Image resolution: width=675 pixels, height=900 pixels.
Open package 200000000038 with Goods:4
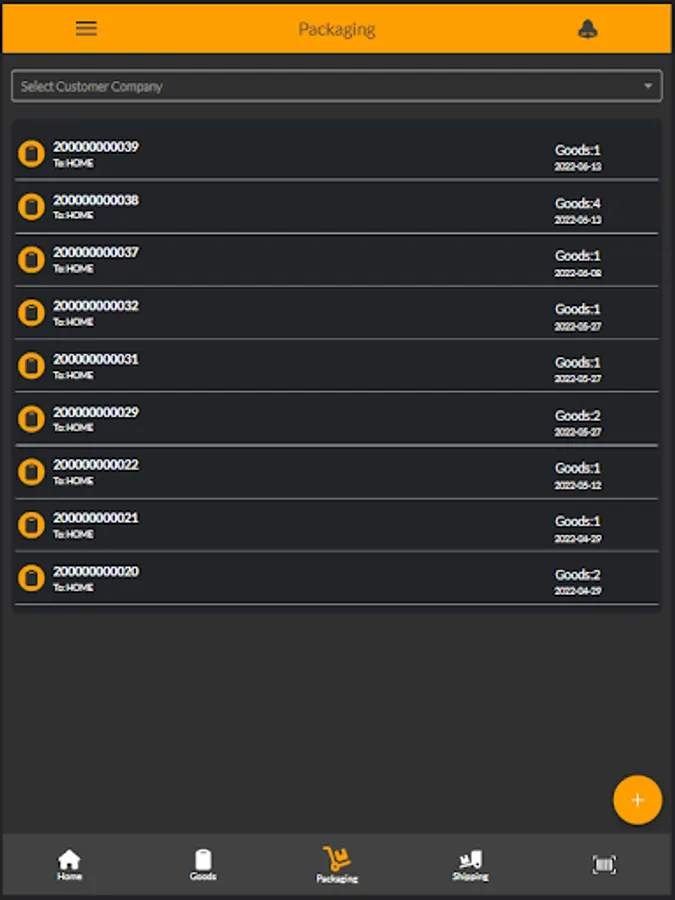337,207
